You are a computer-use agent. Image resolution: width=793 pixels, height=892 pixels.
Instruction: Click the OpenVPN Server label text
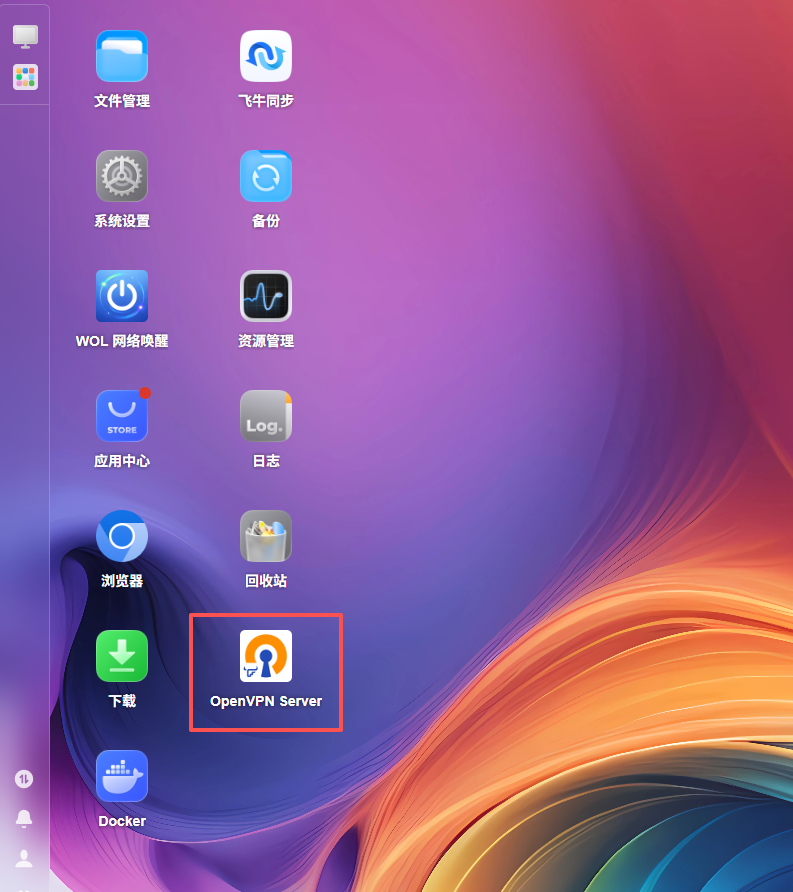point(266,701)
